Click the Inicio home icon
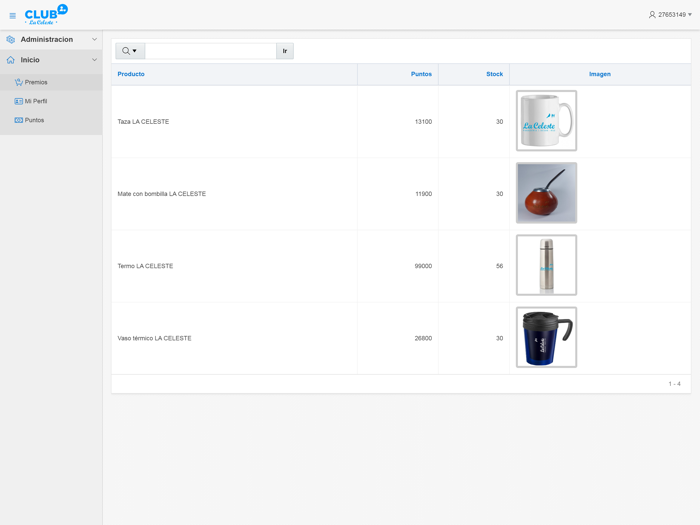The image size is (700, 525). coord(11,60)
